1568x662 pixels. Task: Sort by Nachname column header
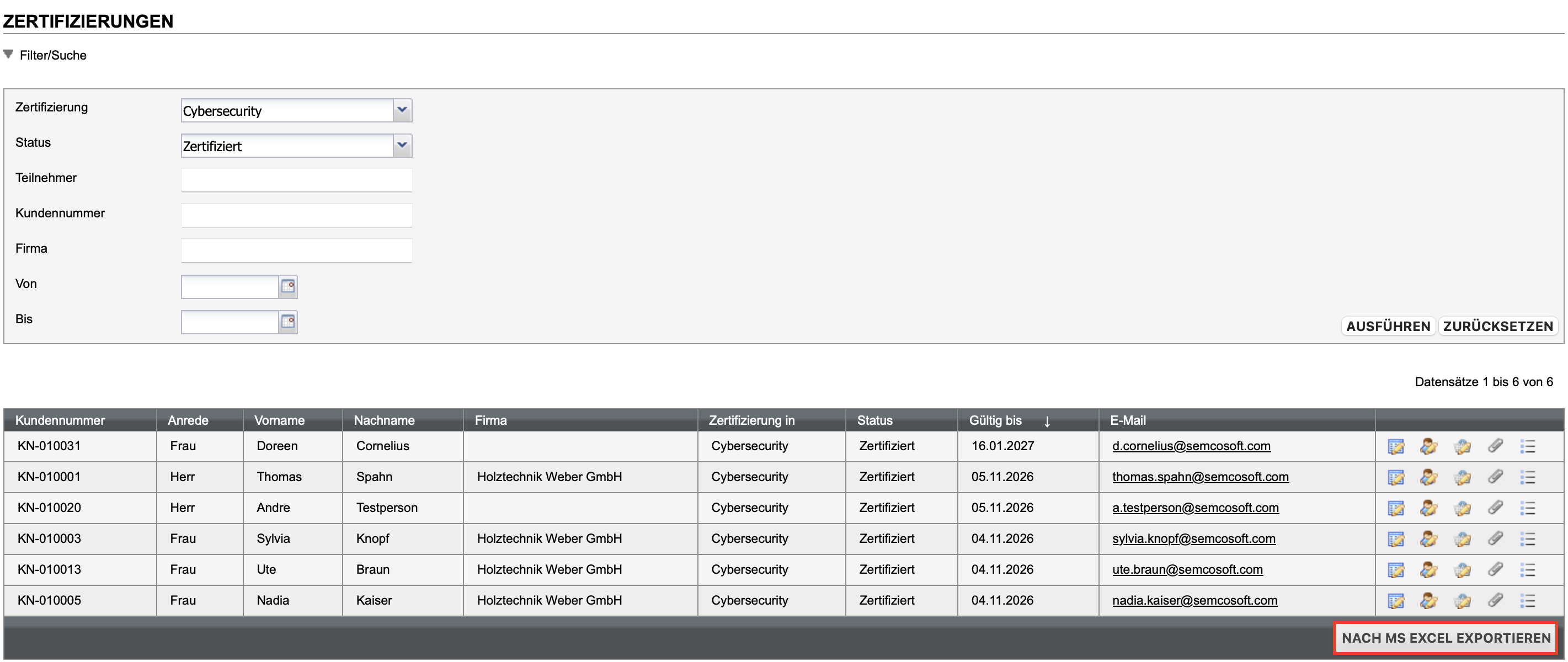coord(384,420)
